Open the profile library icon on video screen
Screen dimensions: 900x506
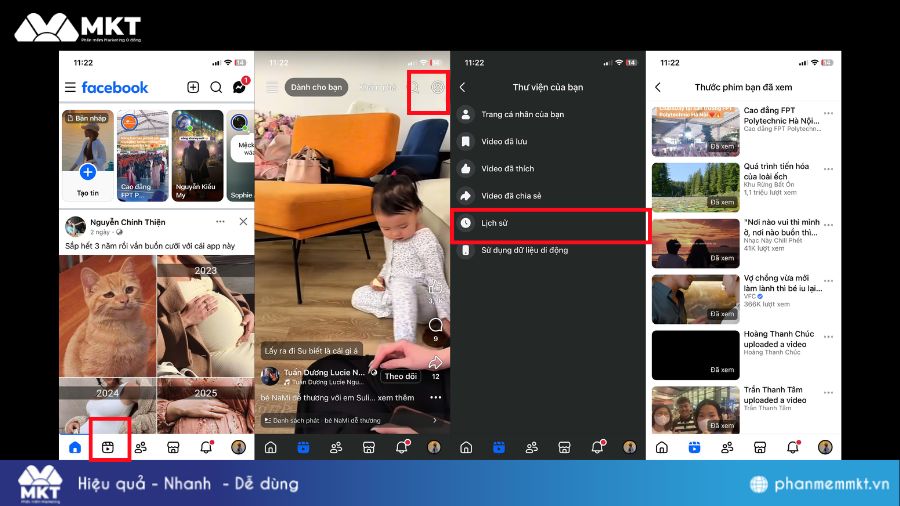point(437,87)
